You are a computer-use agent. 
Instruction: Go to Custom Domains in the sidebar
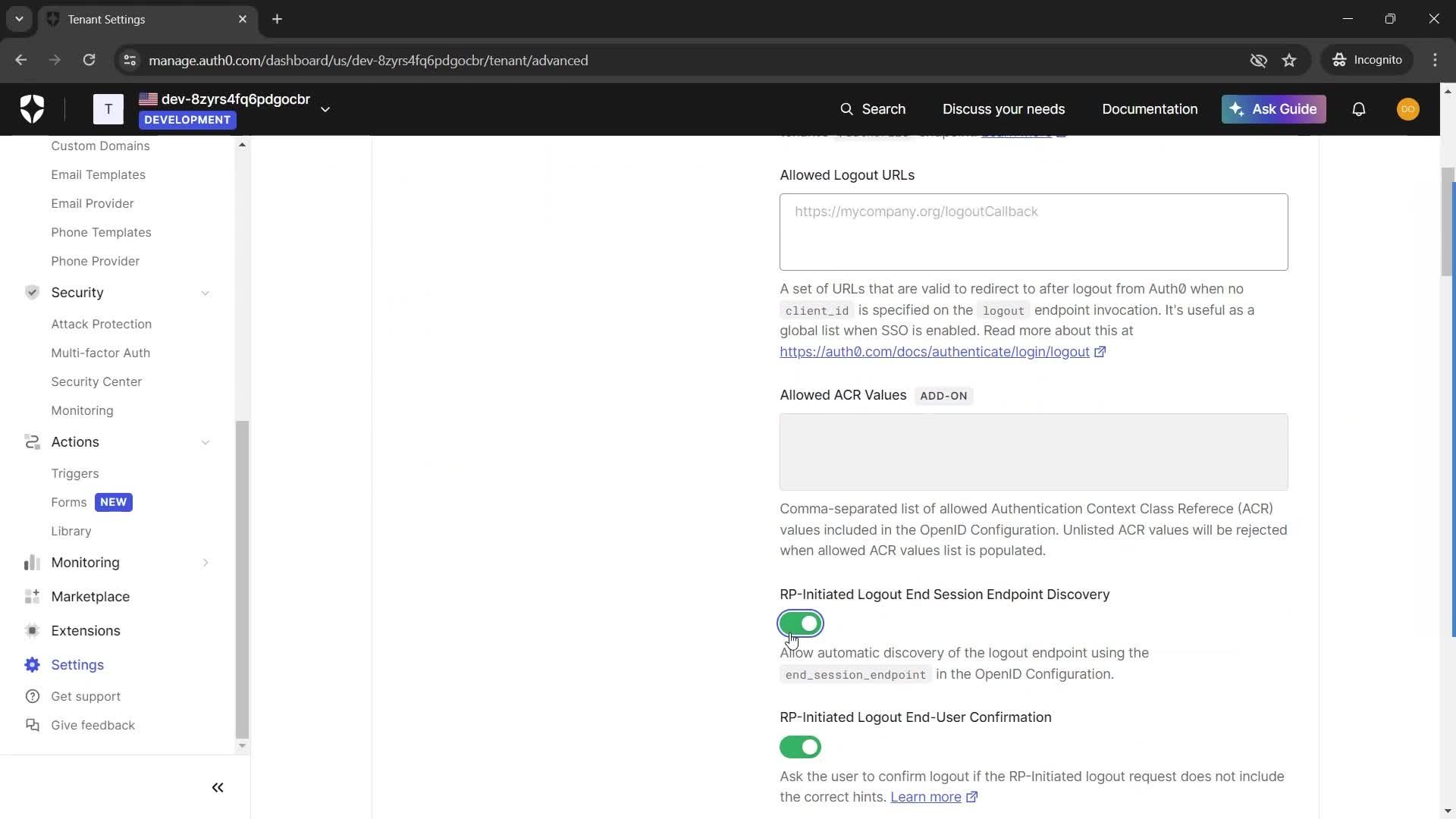100,146
